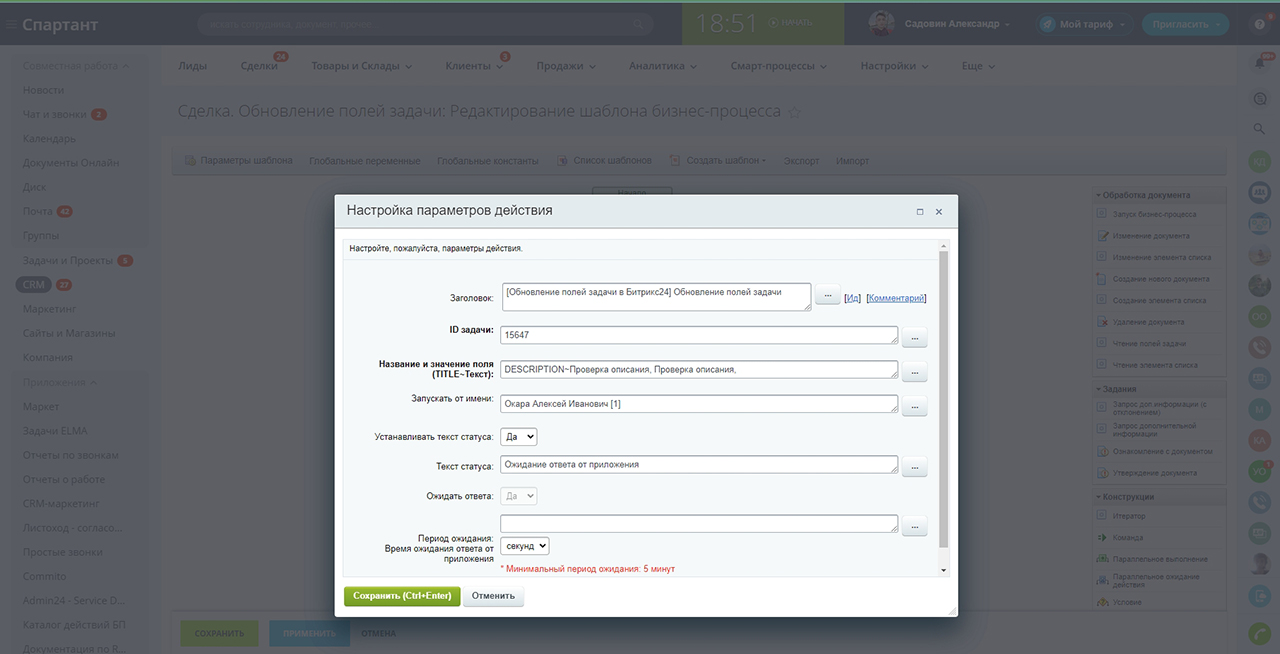This screenshot has width=1280, height=654.
Task: Click the Сохранить (Ctrl+Enter) button
Action: [x=402, y=596]
